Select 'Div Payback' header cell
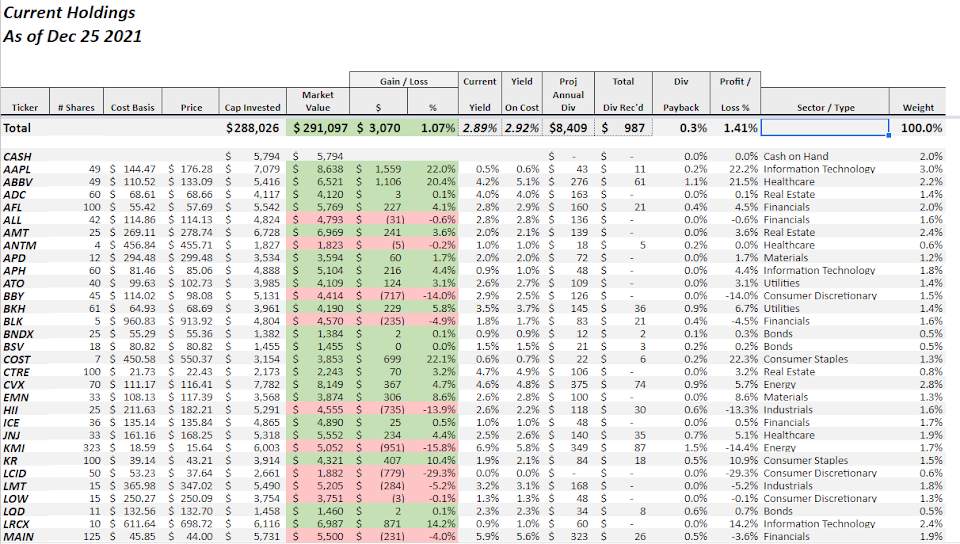The width and height of the screenshot is (960, 544). tap(681, 94)
